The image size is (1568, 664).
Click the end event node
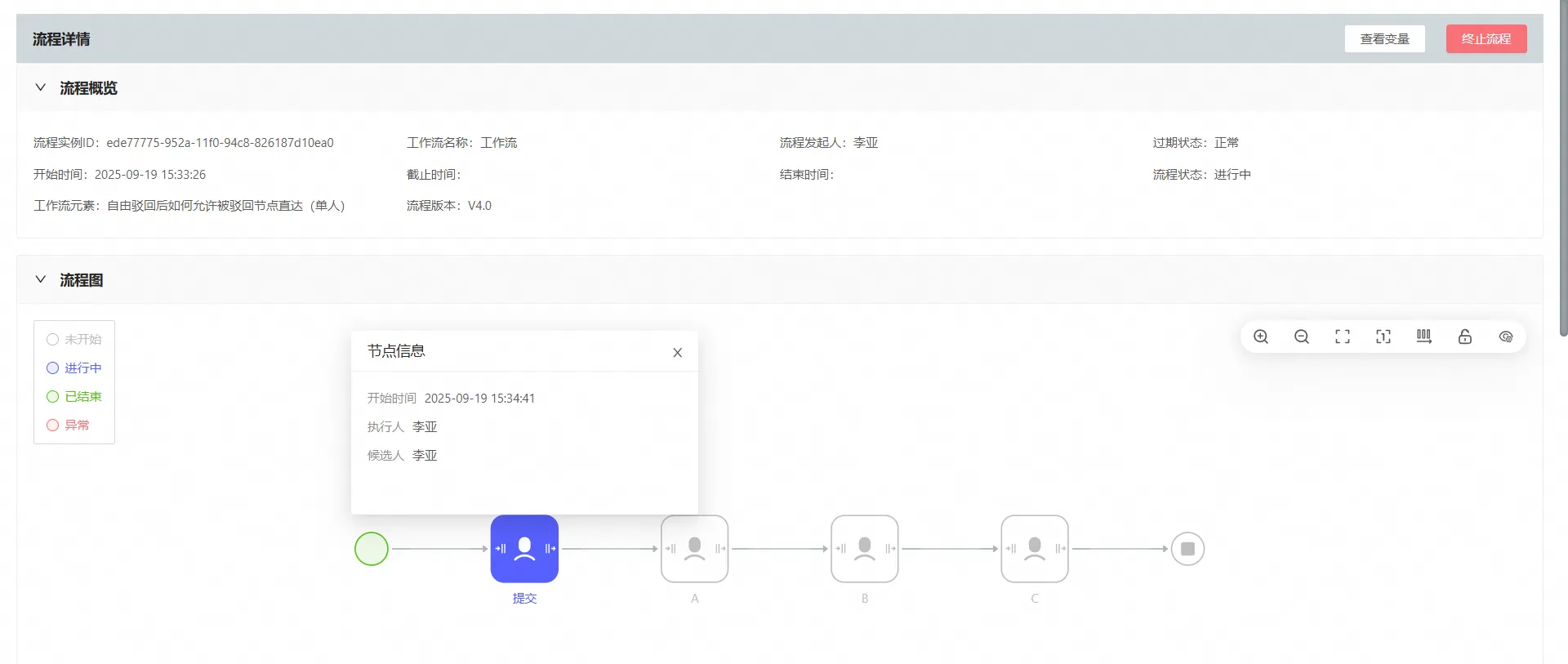point(1187,549)
